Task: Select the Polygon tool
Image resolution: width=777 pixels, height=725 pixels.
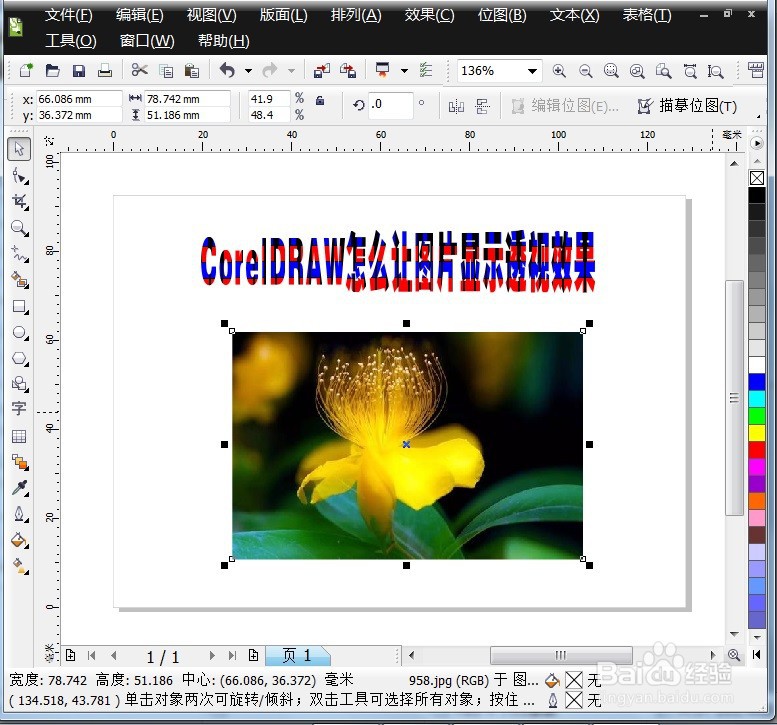Action: click(20, 358)
